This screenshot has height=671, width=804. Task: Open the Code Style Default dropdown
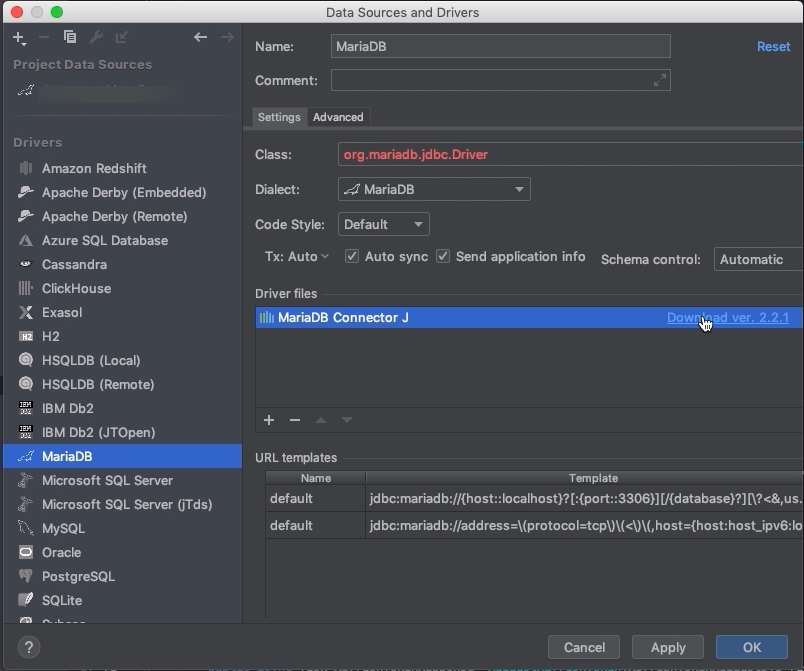tap(384, 224)
